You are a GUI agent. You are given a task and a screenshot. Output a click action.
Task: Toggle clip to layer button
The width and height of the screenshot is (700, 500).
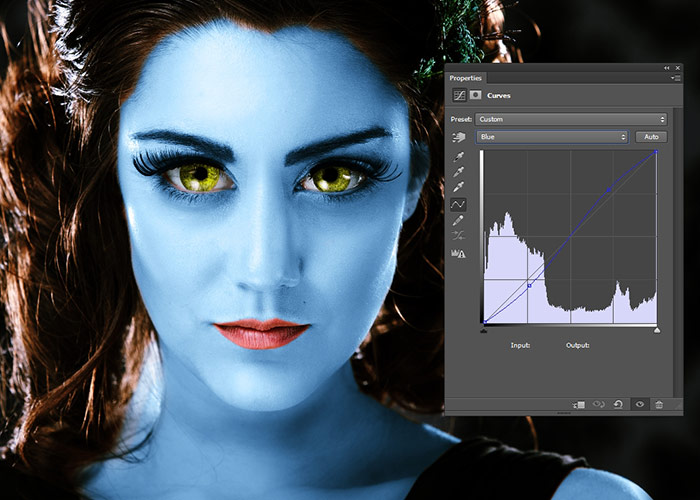pos(579,404)
